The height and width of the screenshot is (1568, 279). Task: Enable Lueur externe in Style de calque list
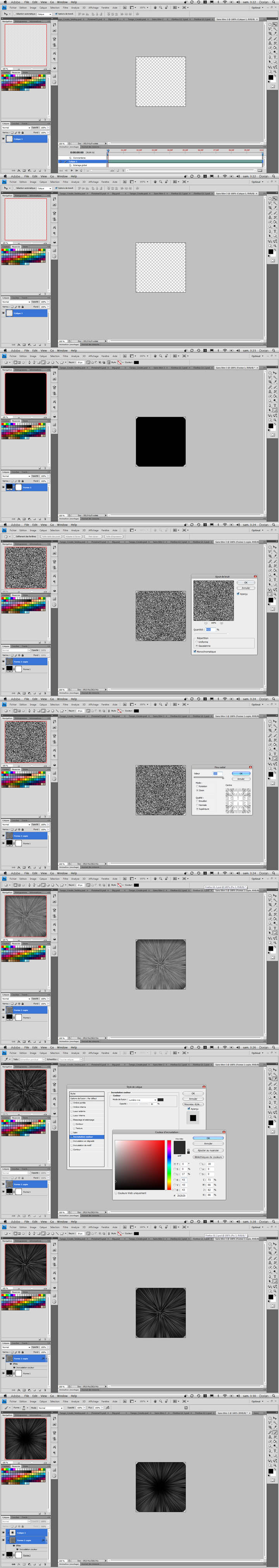(x=72, y=1112)
